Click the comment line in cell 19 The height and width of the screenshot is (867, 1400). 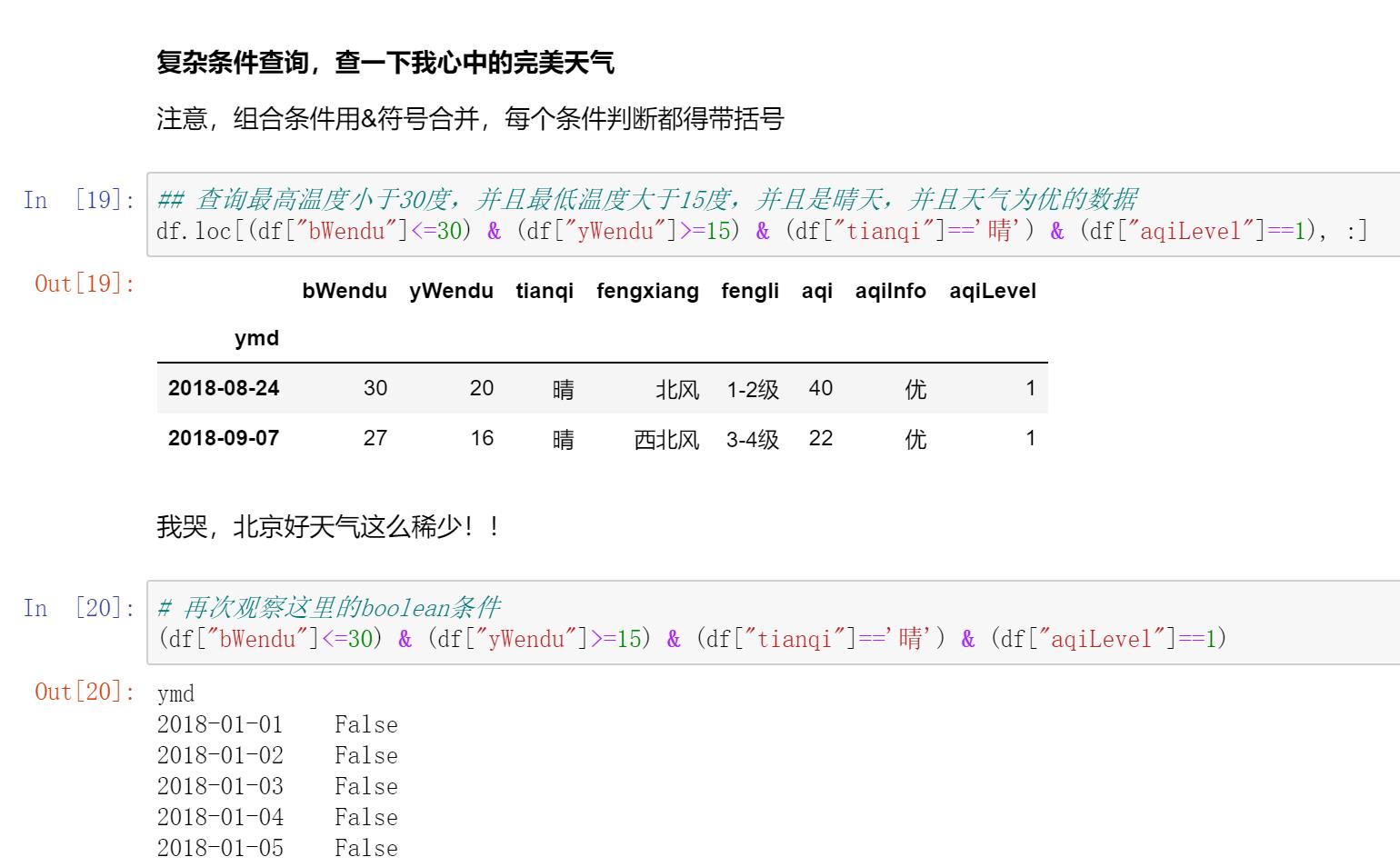point(647,199)
